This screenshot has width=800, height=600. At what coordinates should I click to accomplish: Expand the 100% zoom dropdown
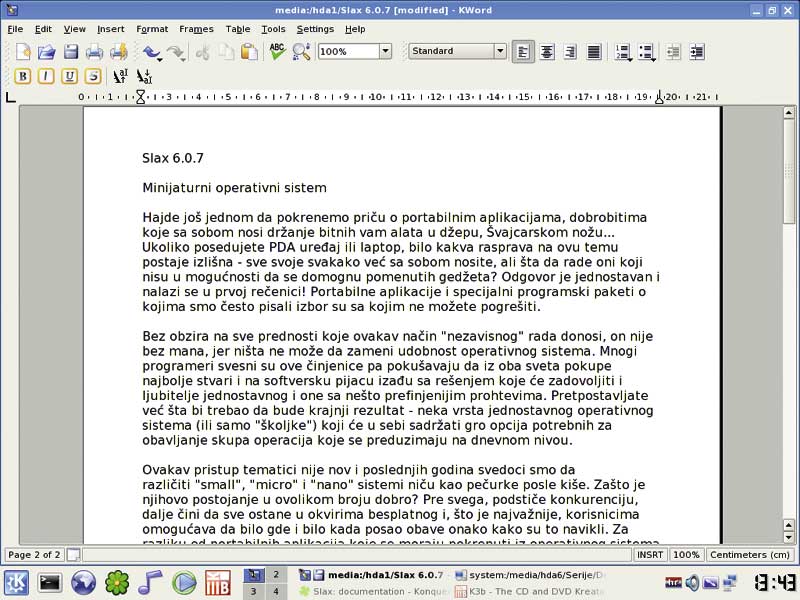point(385,51)
